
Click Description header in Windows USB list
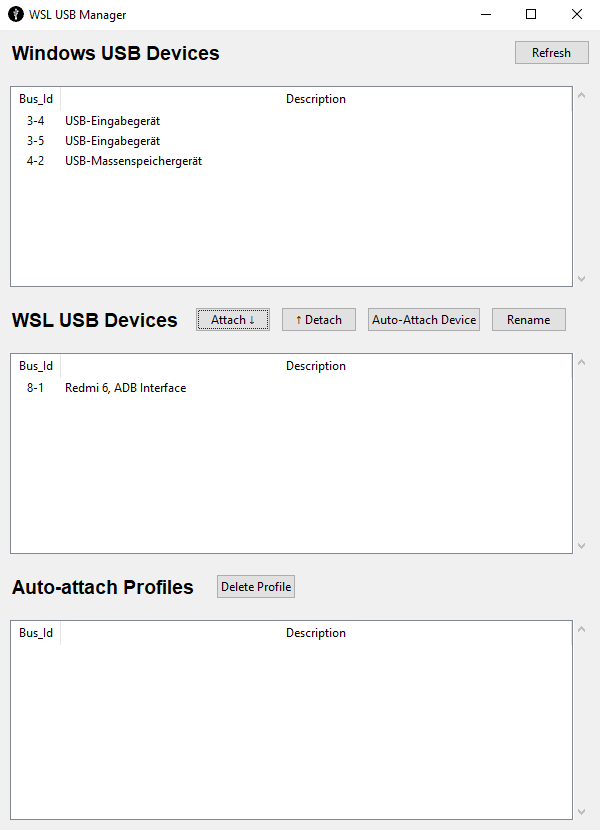pyautogui.click(x=316, y=99)
